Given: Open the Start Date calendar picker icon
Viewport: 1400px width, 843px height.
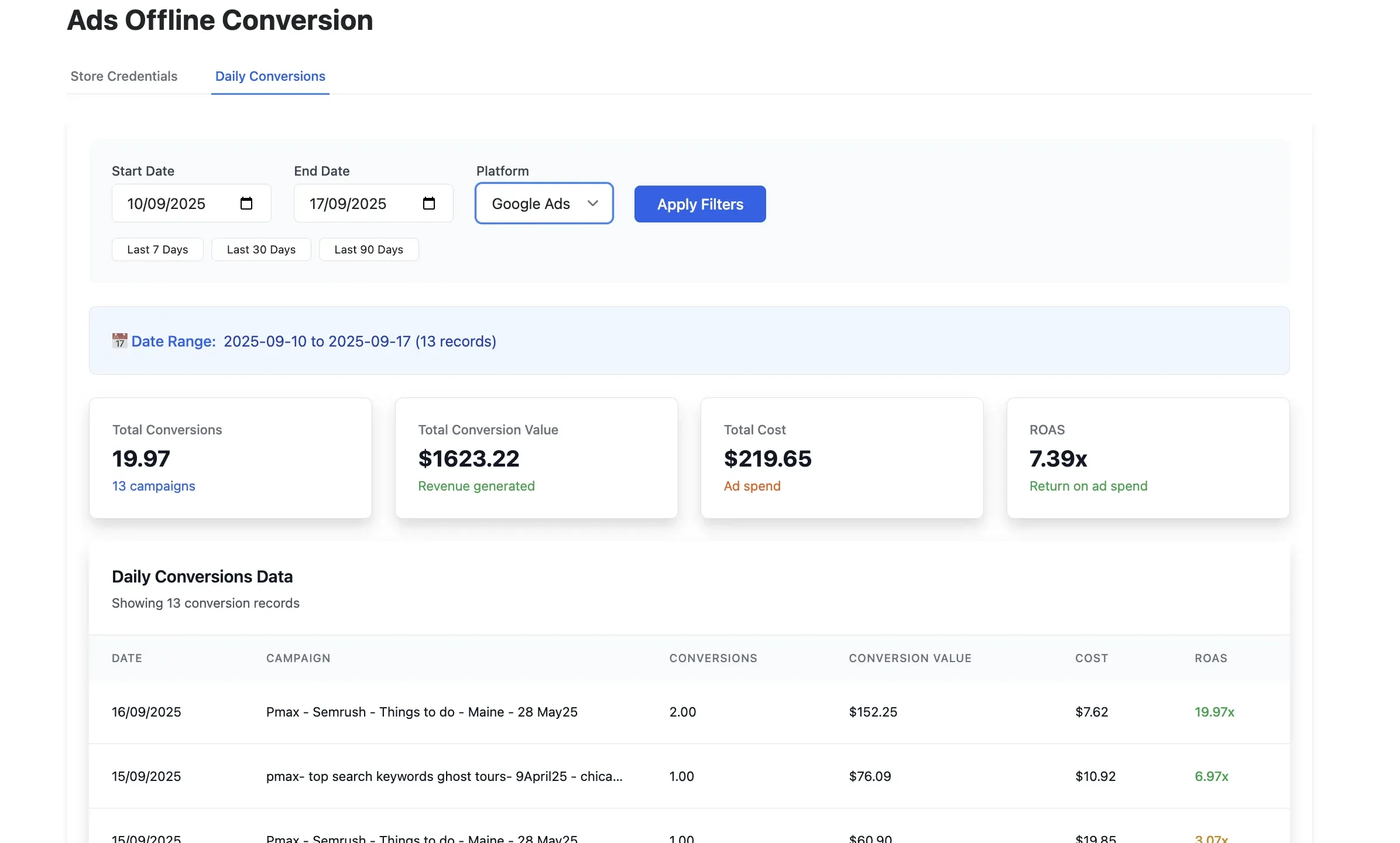Looking at the screenshot, I should pyautogui.click(x=246, y=203).
